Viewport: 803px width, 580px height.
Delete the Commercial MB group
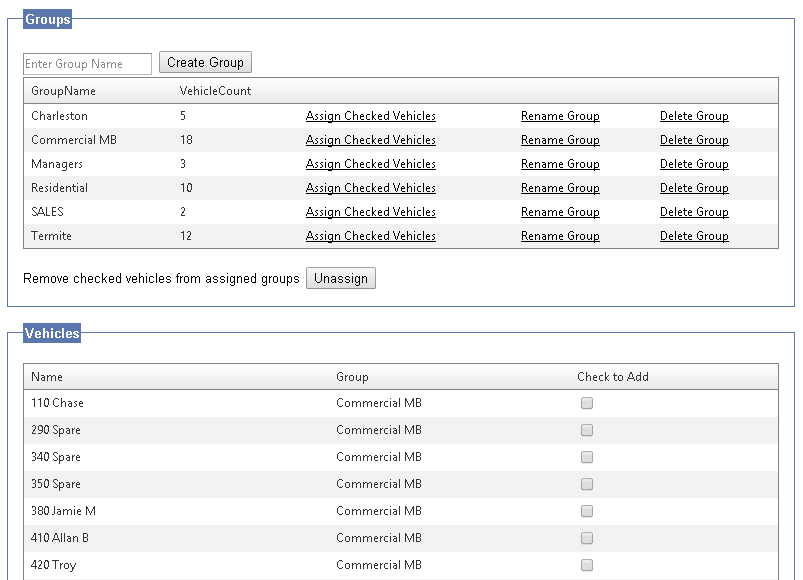(x=694, y=140)
